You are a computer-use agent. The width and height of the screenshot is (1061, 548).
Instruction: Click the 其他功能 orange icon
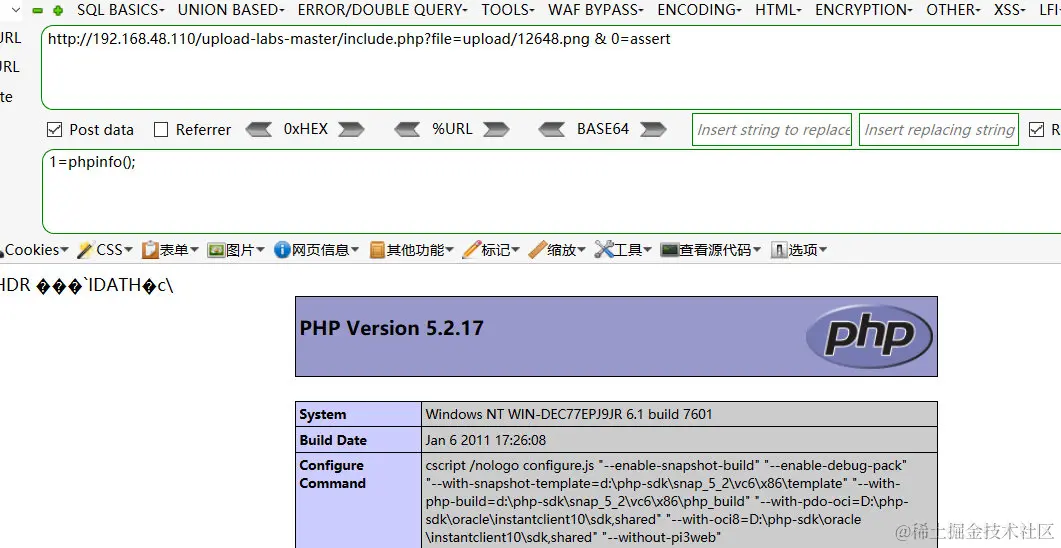377,250
